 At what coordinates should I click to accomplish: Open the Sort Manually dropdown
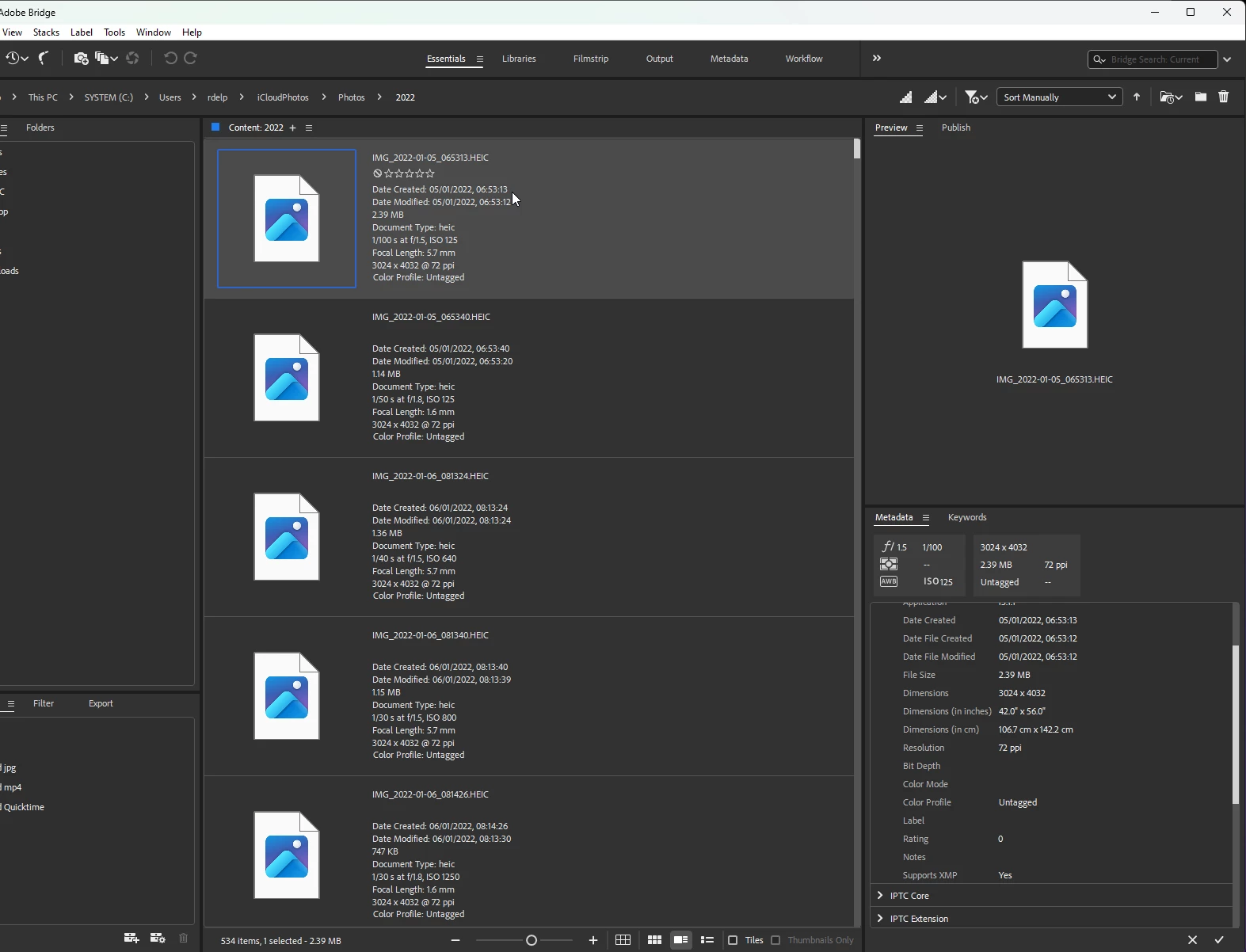click(x=1059, y=97)
